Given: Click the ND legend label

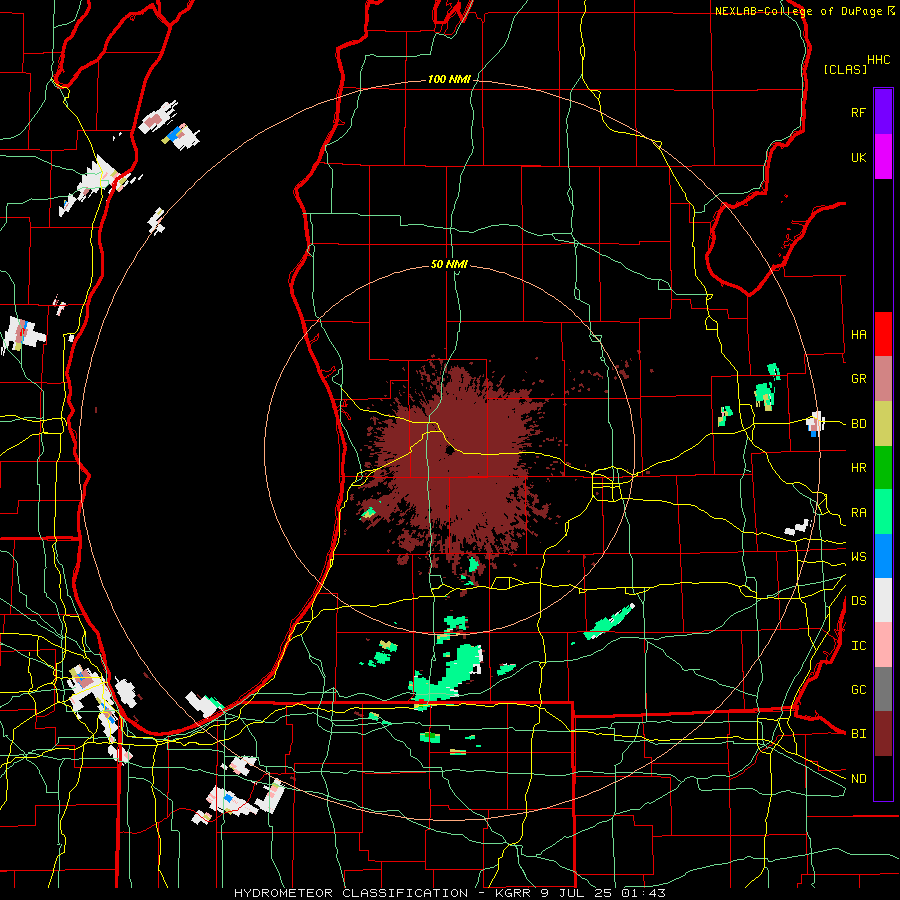Looking at the screenshot, I should tap(858, 779).
